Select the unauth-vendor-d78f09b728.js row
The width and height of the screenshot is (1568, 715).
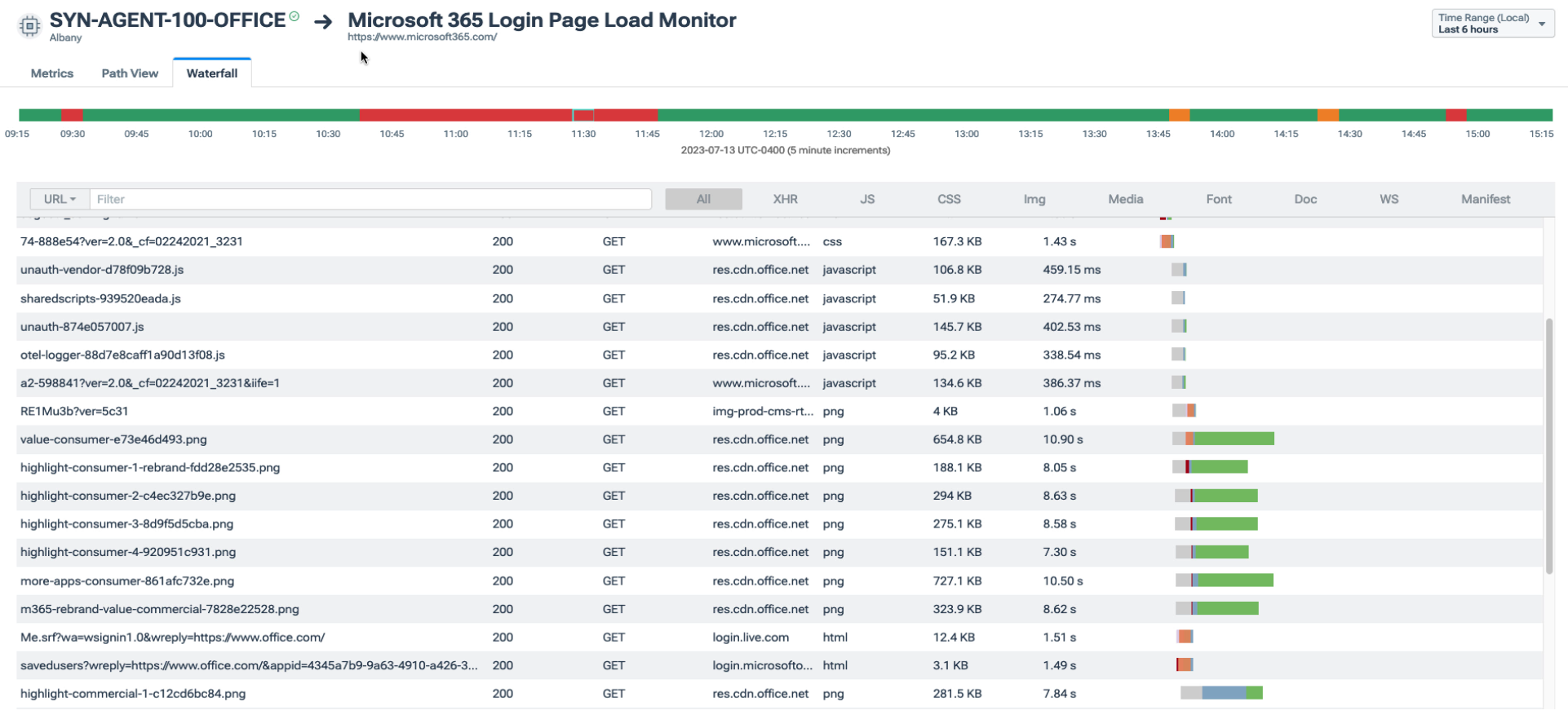point(779,270)
